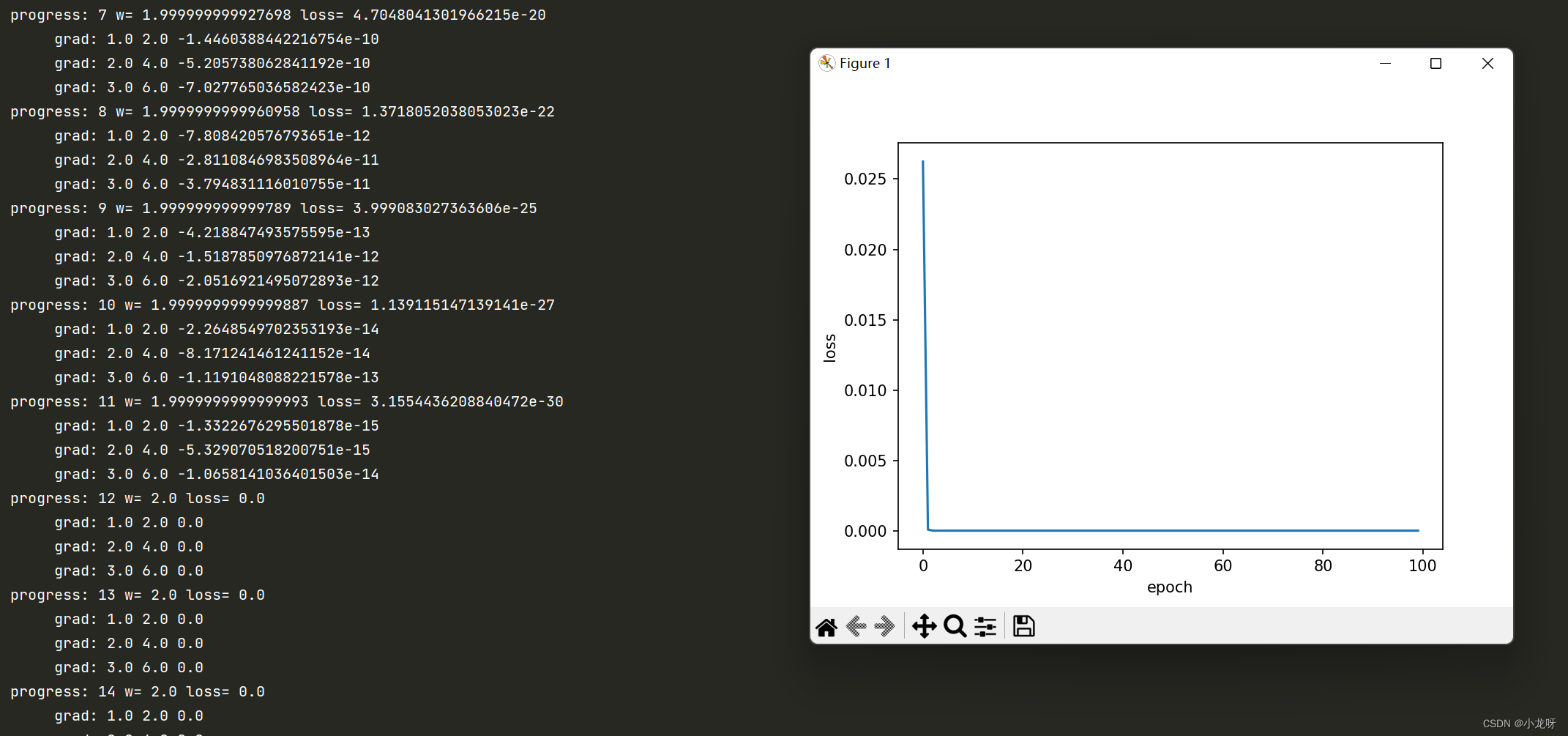Click the 0.020 y-axis tick label
The height and width of the screenshot is (736, 1568).
pyautogui.click(x=865, y=250)
